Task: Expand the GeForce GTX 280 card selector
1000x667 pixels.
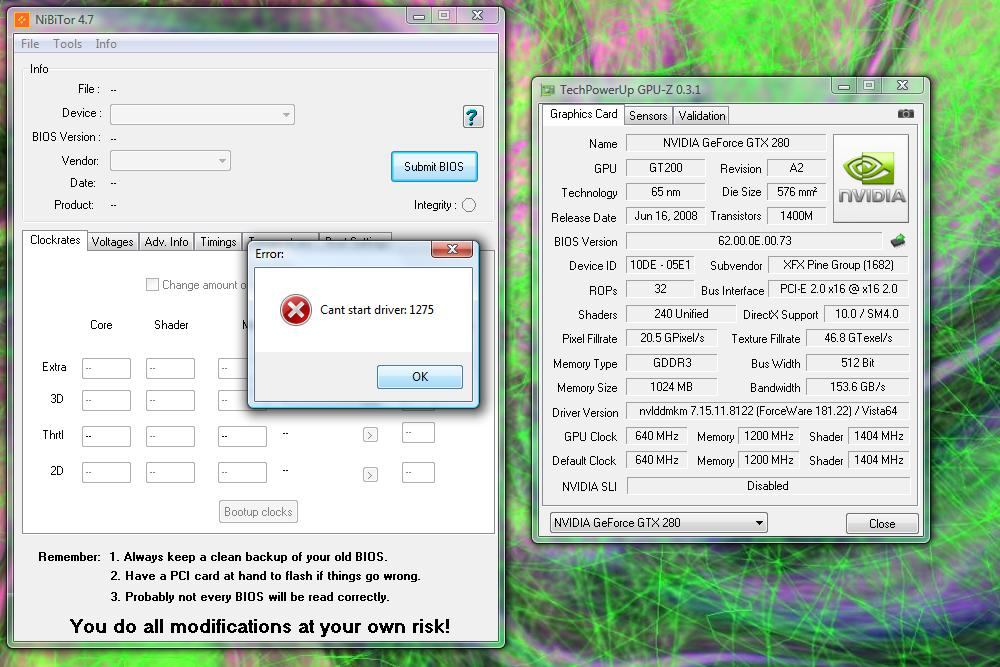Action: pyautogui.click(x=658, y=523)
